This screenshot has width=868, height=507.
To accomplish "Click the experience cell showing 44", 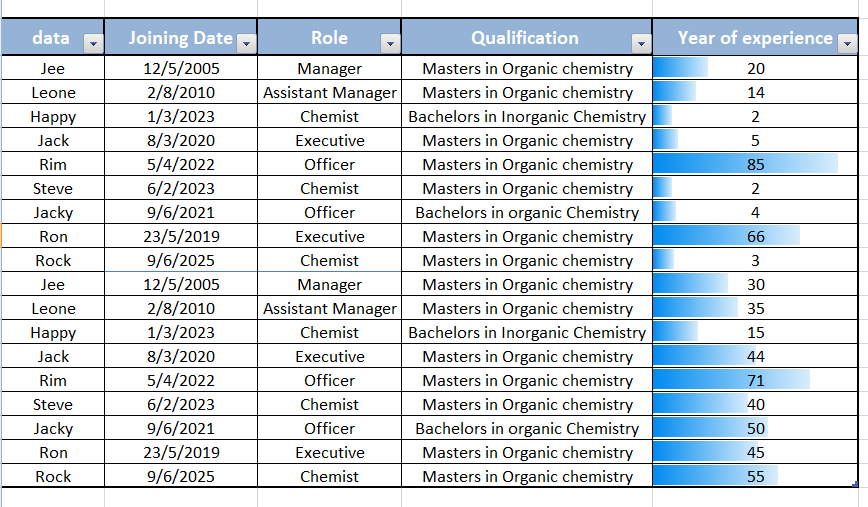I will [755, 356].
